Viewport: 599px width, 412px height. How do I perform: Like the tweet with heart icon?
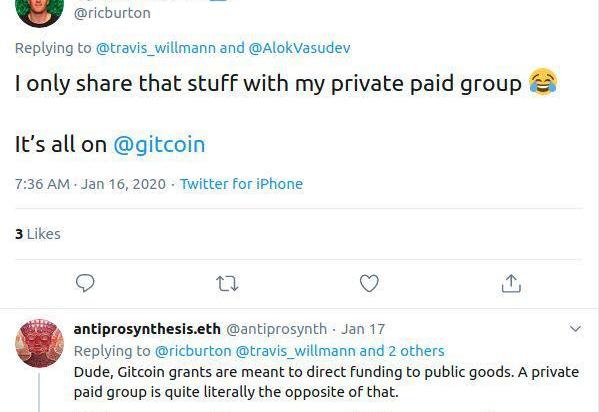click(x=369, y=283)
